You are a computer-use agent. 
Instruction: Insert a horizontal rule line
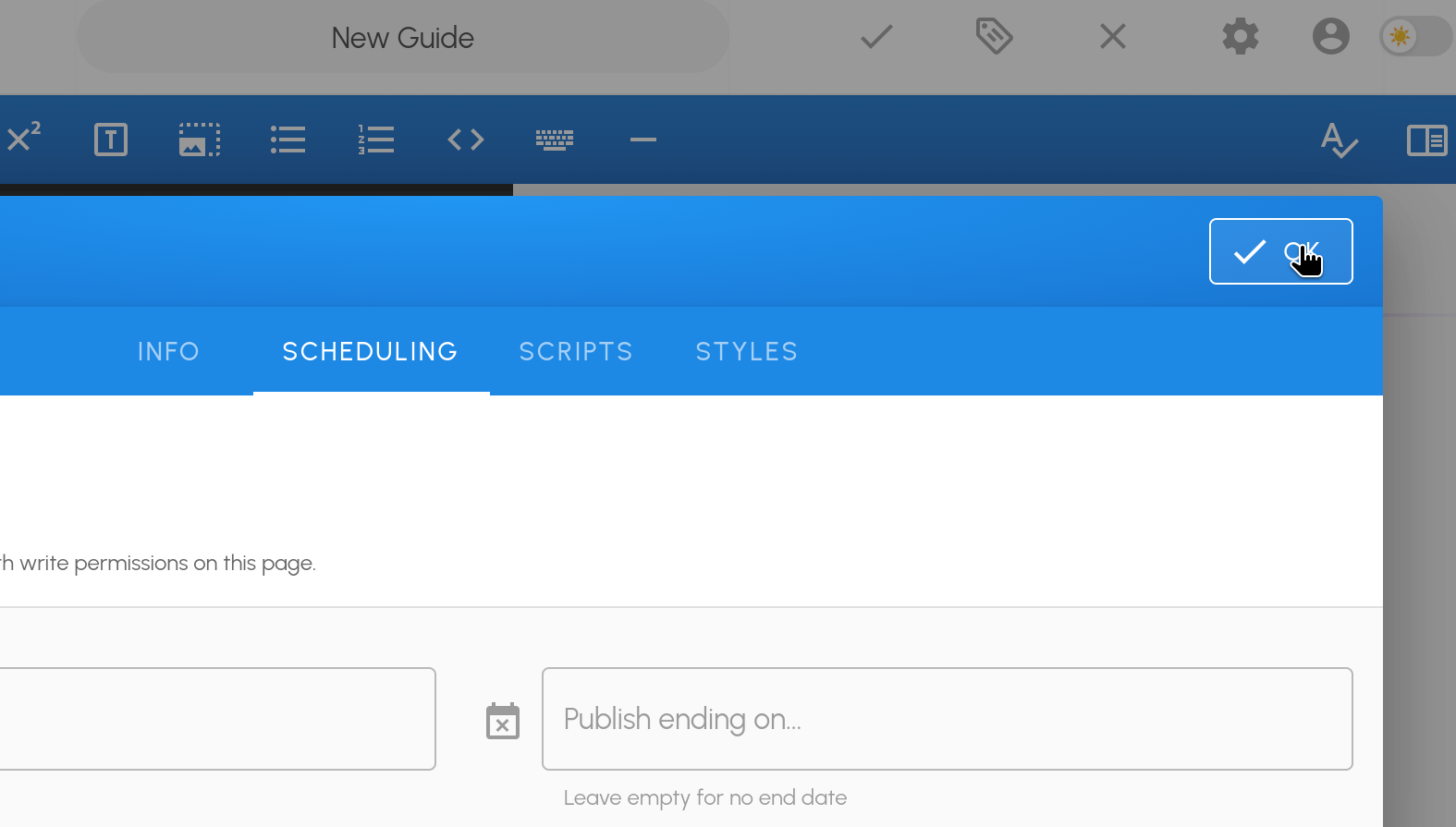[x=643, y=140]
